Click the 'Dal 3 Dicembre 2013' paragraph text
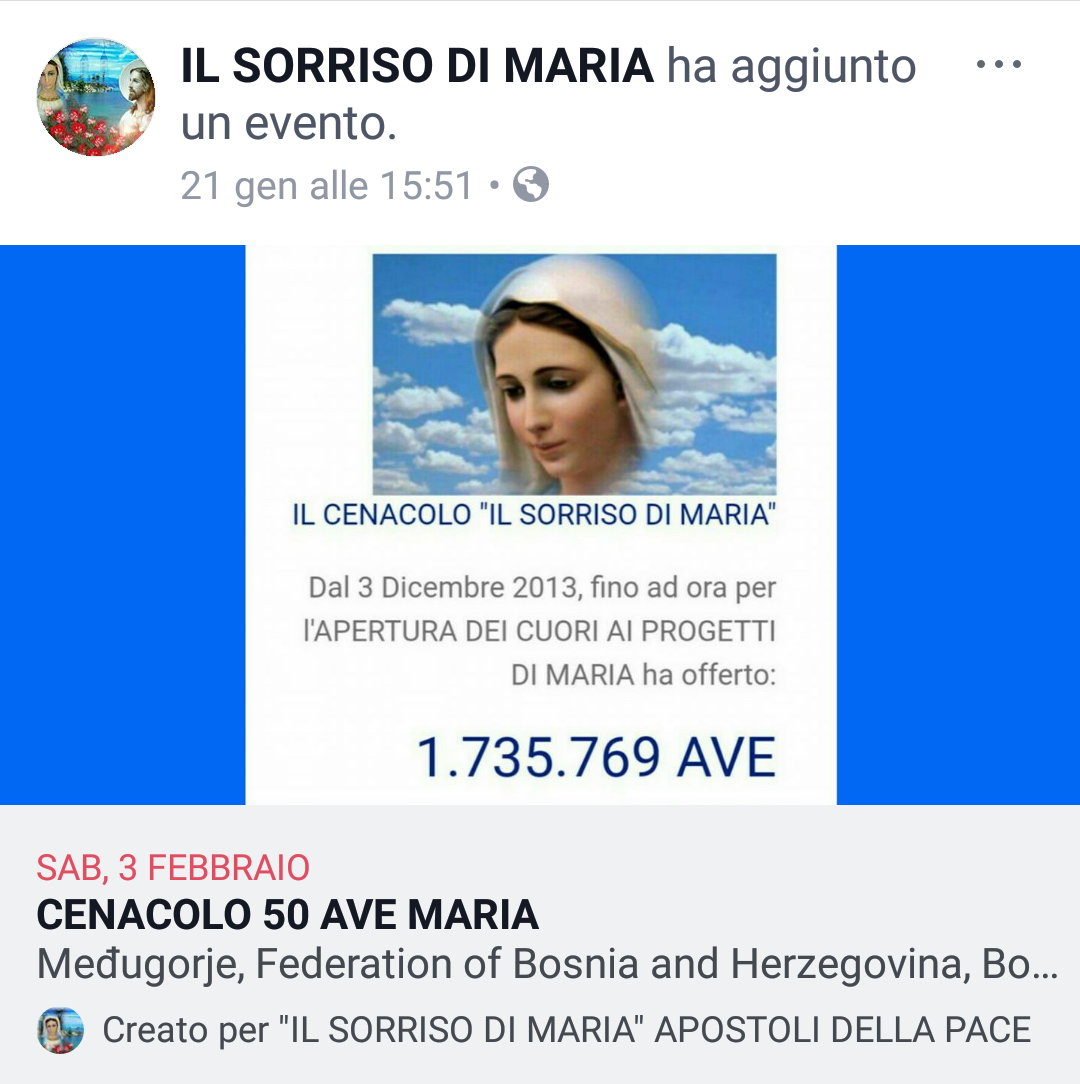This screenshot has width=1080, height=1084. [x=540, y=630]
